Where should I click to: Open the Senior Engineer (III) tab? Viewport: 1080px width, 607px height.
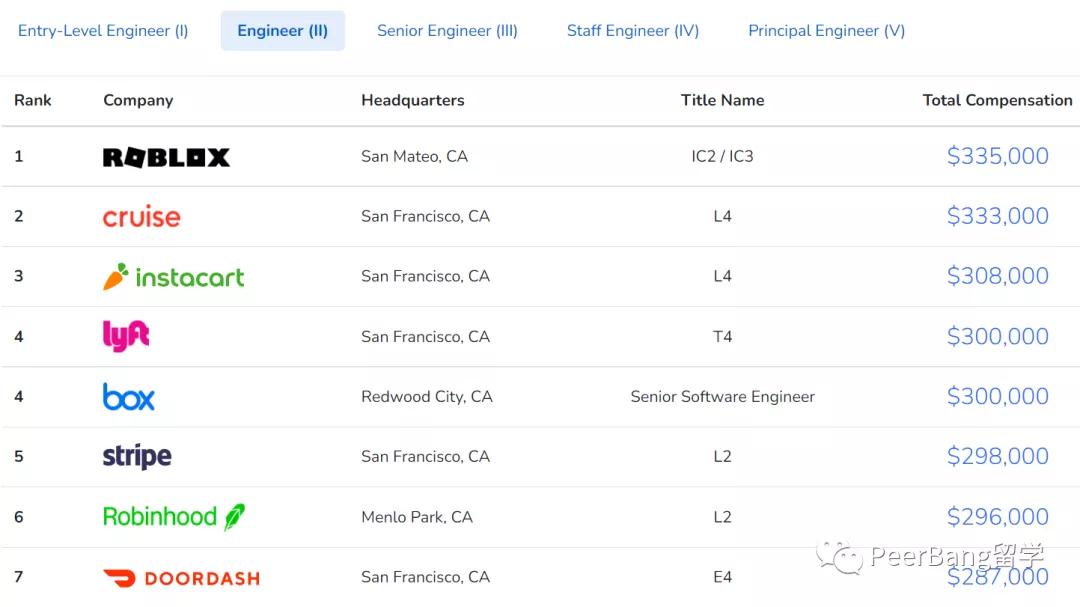[x=447, y=31]
